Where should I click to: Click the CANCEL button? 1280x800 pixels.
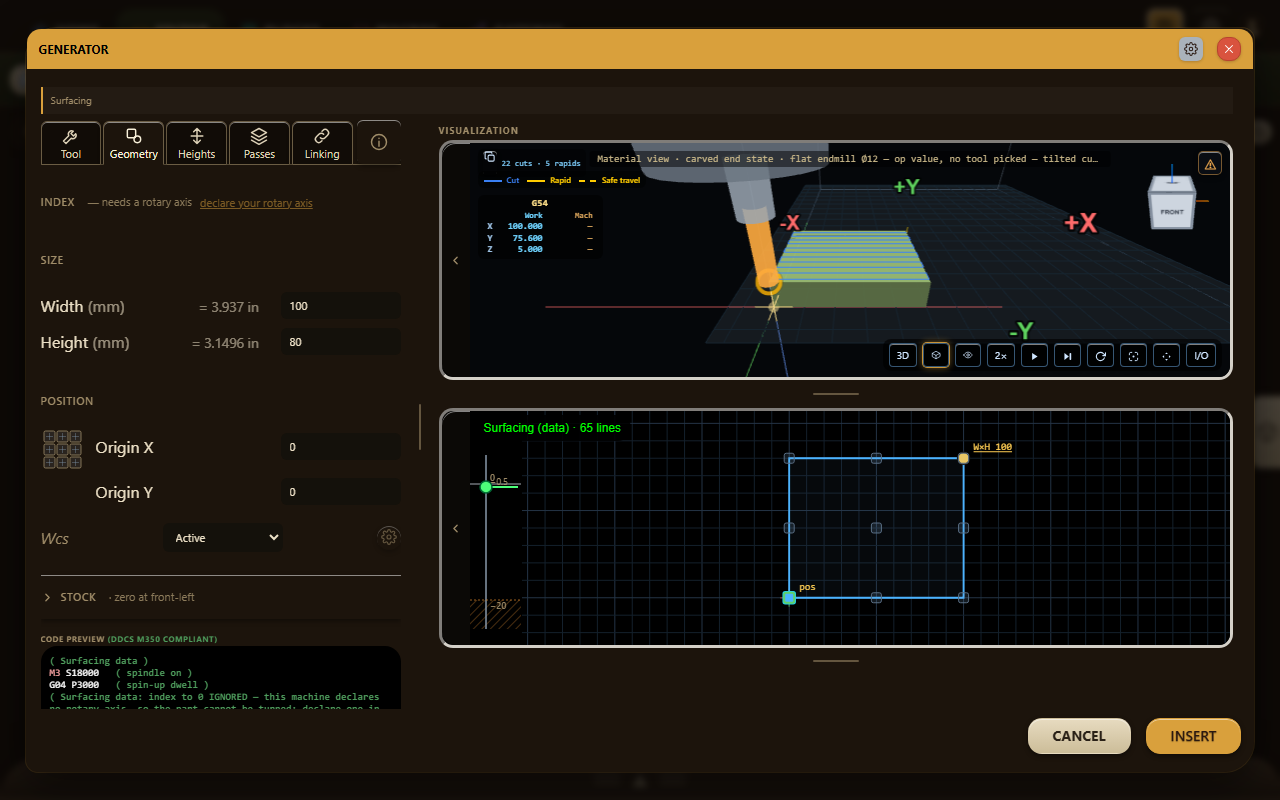[x=1079, y=736]
